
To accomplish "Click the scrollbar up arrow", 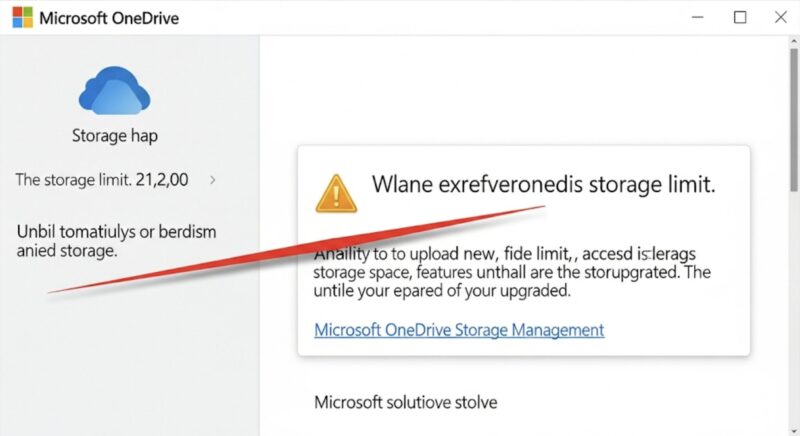I will pos(794,40).
